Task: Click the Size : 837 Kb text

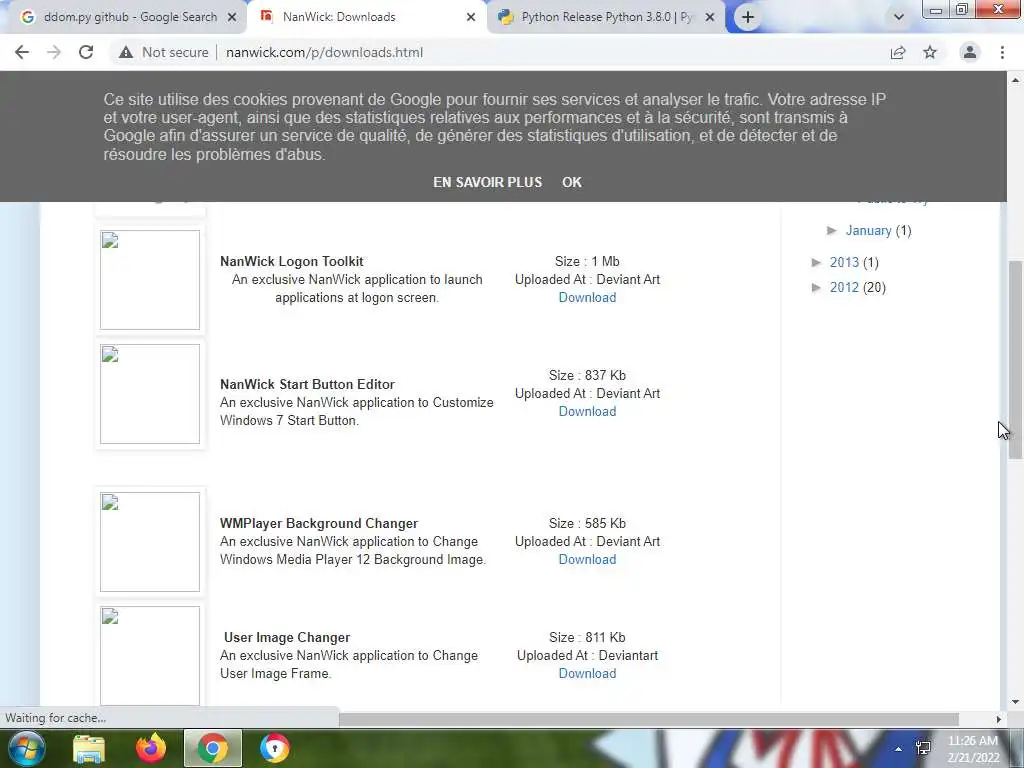Action: pyautogui.click(x=587, y=376)
